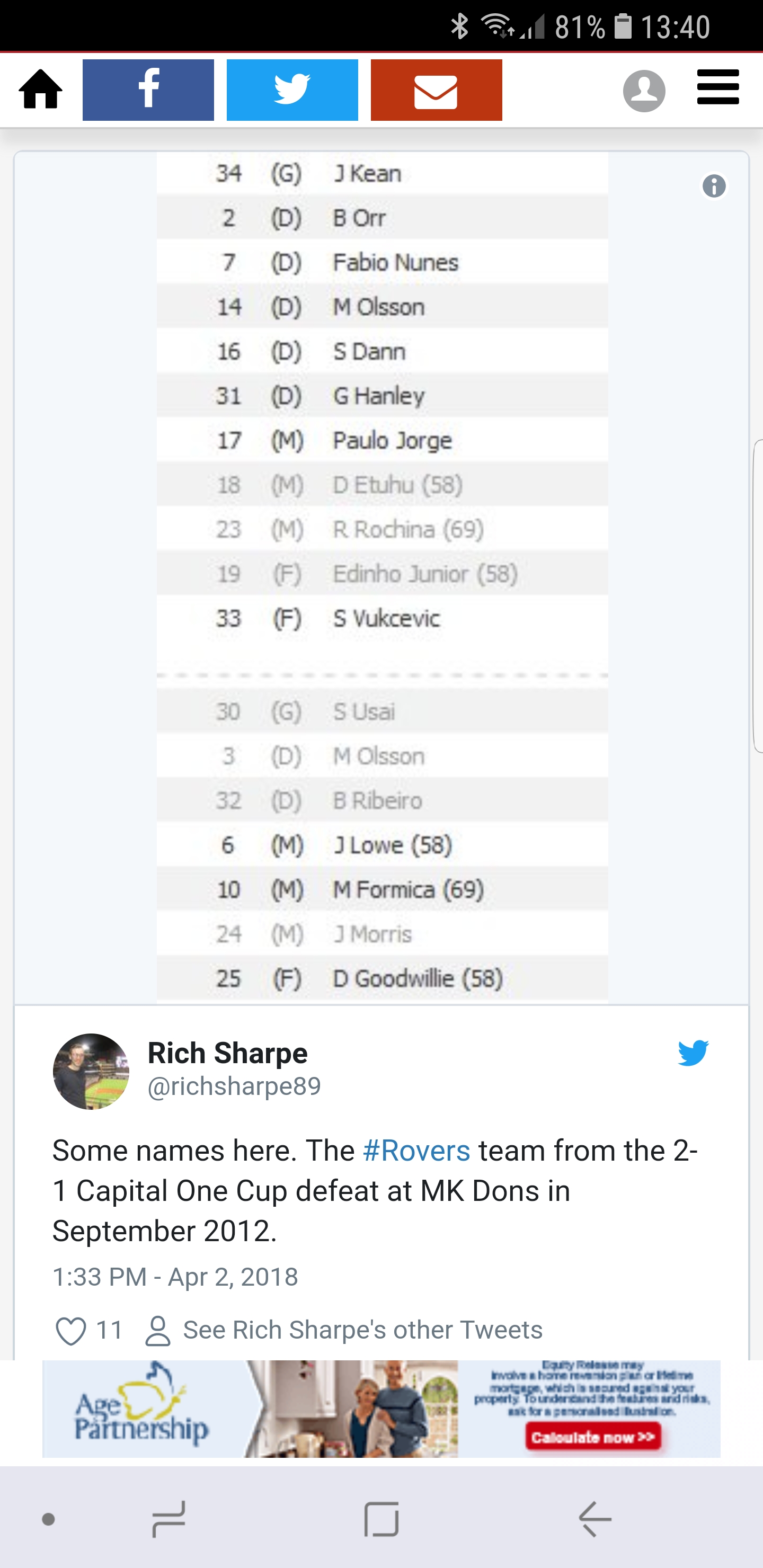Open Rich Sharpe's profile picture
This screenshot has height=1568, width=763.
(x=91, y=1071)
